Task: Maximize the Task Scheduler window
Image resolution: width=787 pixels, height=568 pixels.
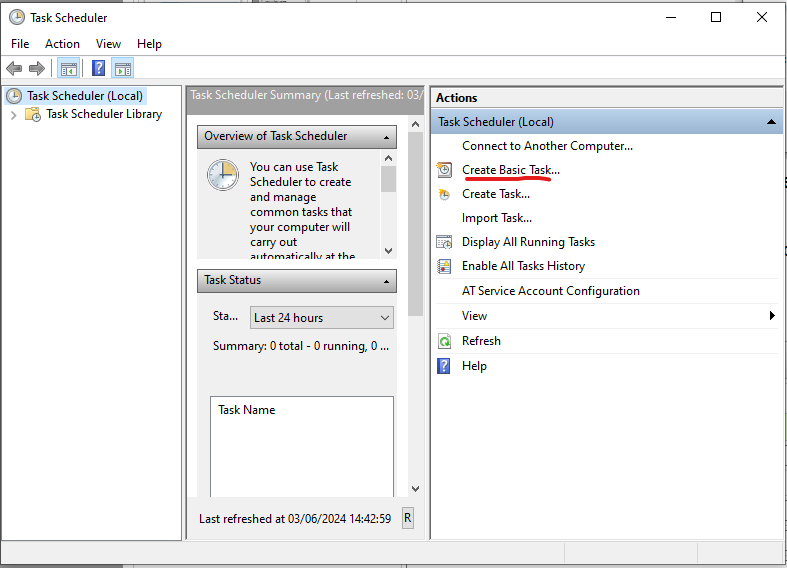Action: 716,17
